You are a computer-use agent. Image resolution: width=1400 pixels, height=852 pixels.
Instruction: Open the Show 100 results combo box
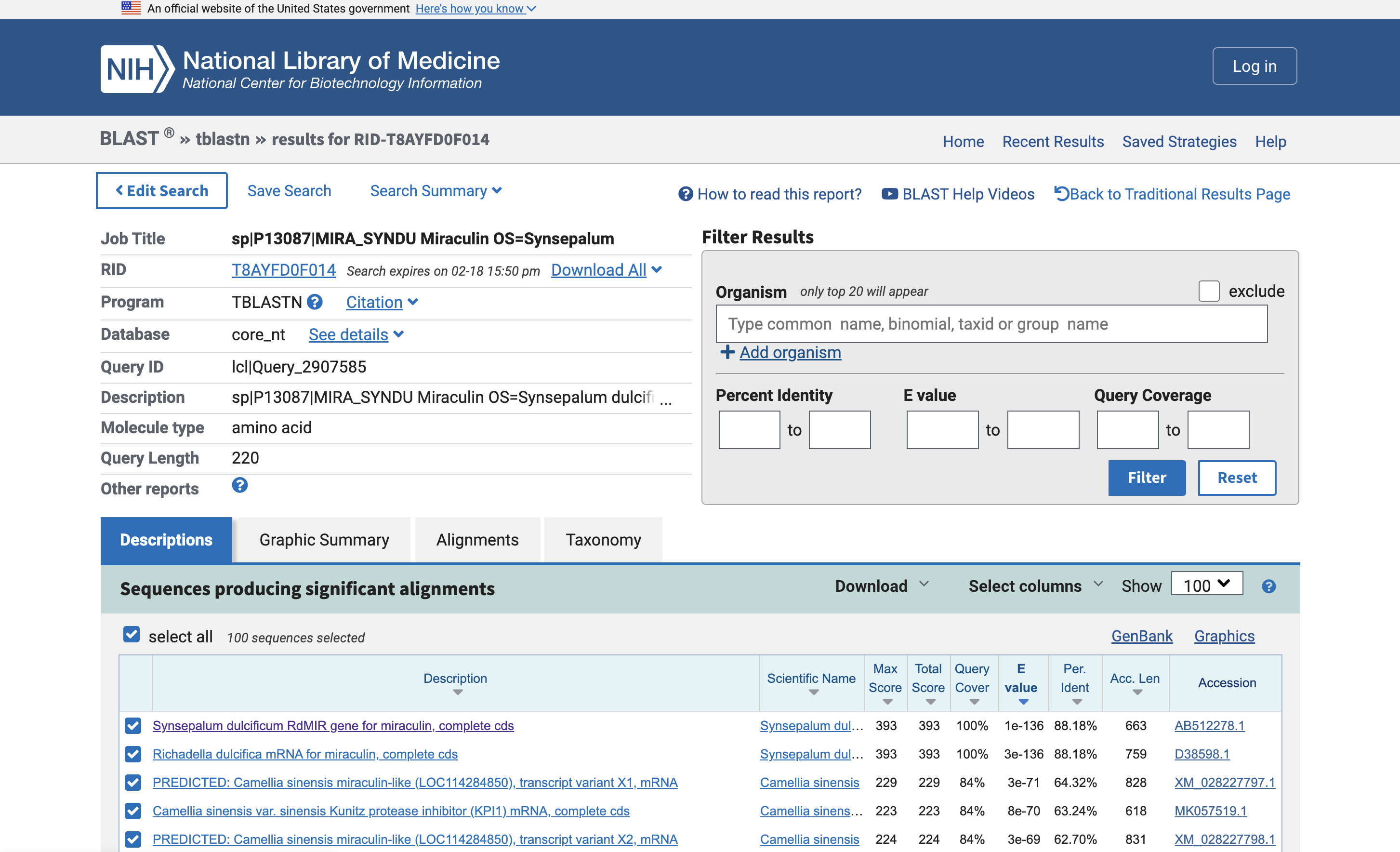pos(1206,584)
